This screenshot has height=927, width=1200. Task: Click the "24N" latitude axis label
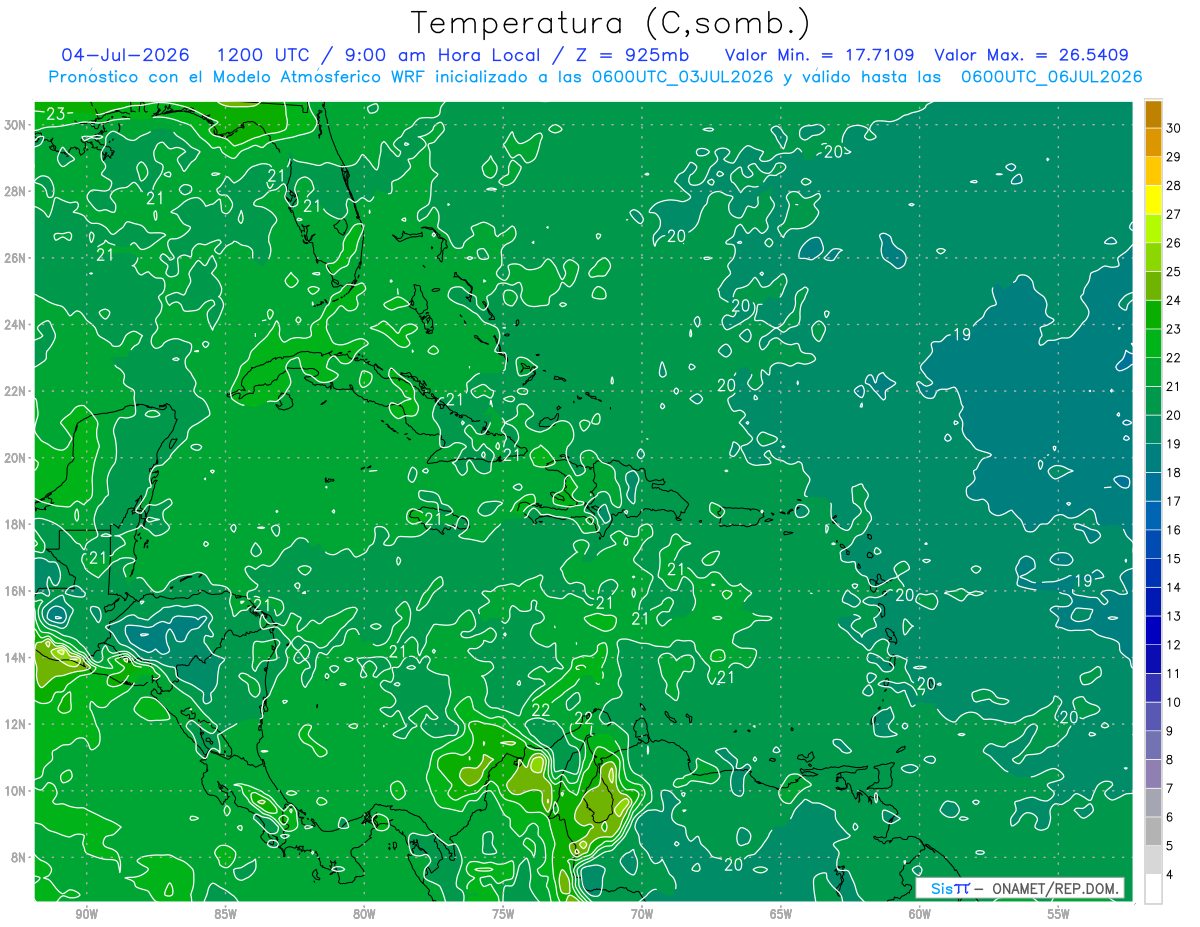pos(17,325)
